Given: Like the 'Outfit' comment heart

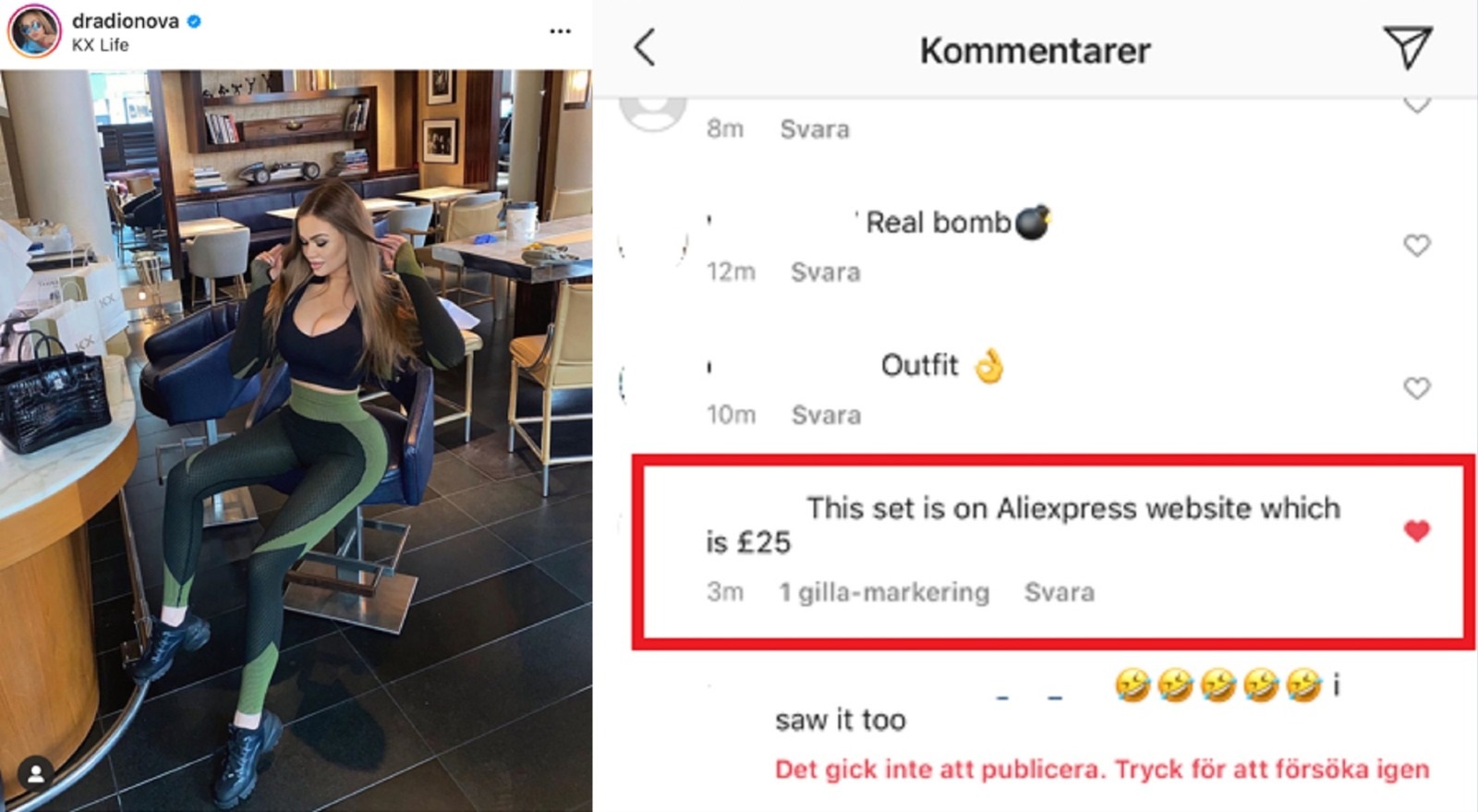Looking at the screenshot, I should (1416, 388).
